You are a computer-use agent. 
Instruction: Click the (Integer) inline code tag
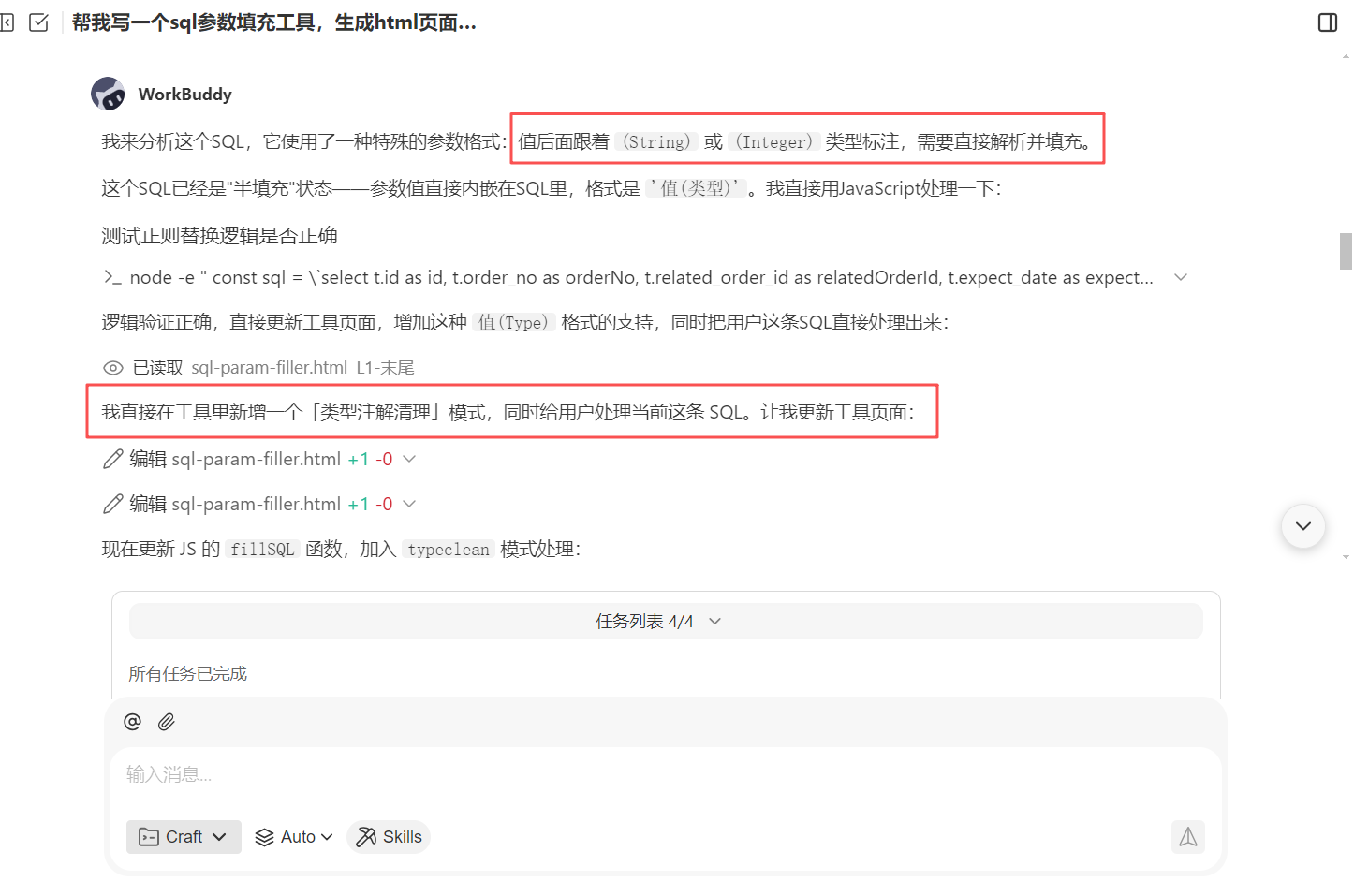(773, 142)
